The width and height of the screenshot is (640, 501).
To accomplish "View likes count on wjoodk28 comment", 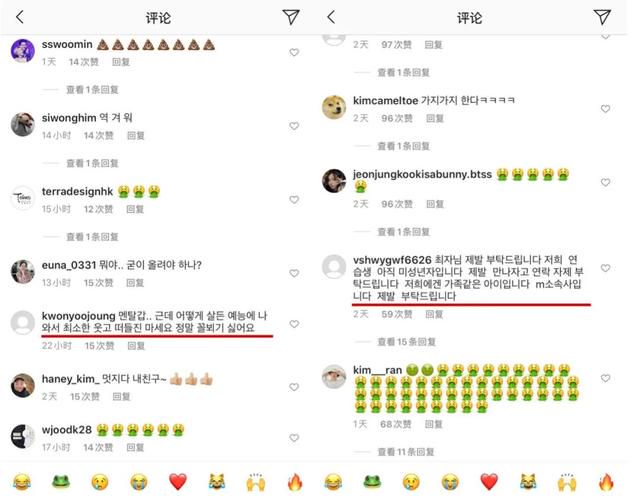I will click(x=98, y=448).
